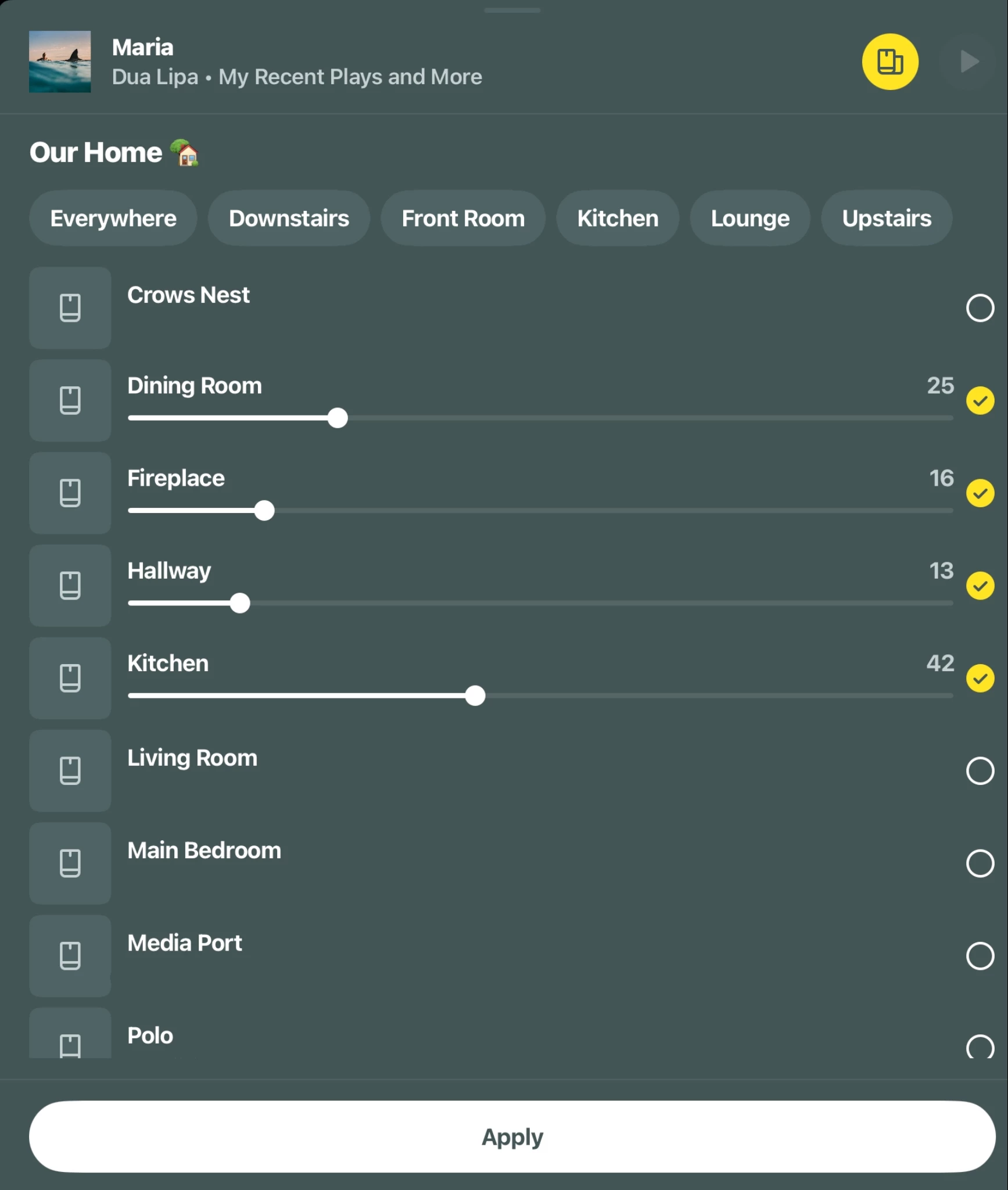Add Living Room to the group
This screenshot has height=1190, width=1008.
click(980, 770)
